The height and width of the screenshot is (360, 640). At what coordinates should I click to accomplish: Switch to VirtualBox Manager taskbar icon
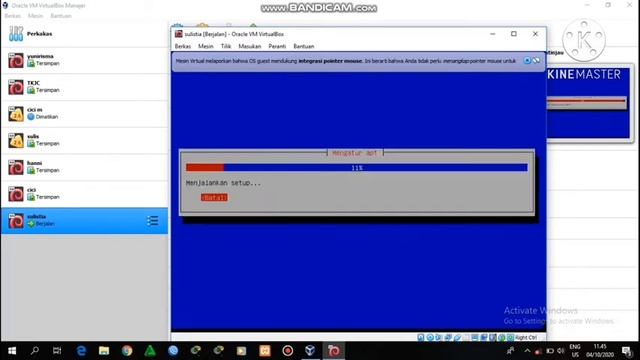point(310,351)
